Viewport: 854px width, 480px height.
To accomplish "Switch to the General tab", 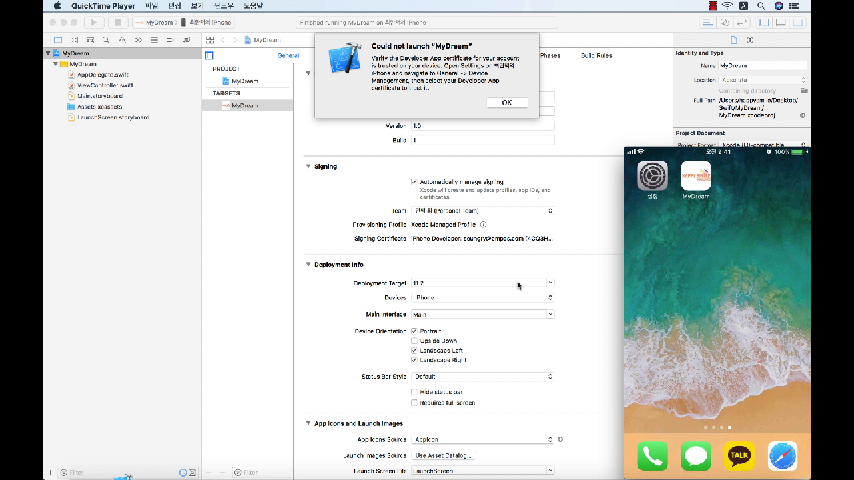I will [x=288, y=56].
